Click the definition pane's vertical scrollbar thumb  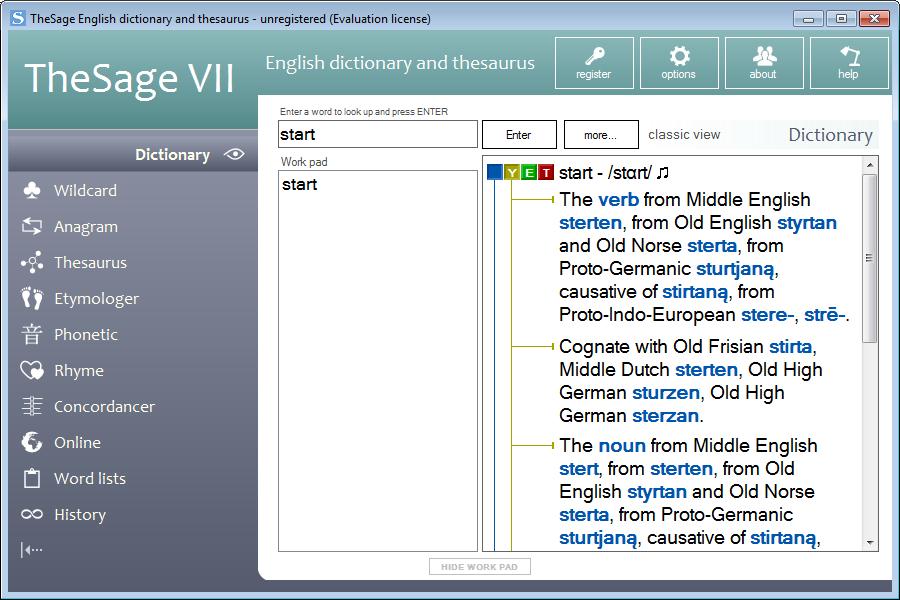pos(869,258)
